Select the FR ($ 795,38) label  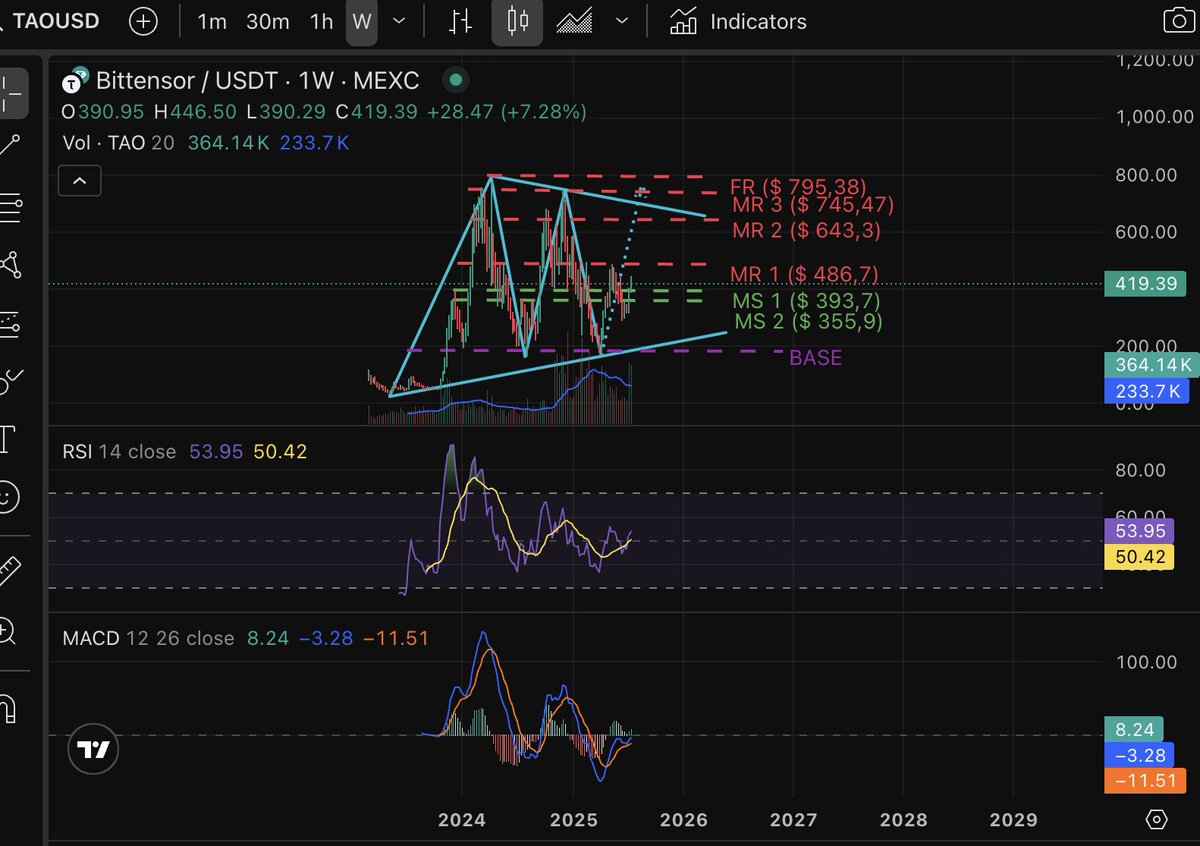(x=798, y=187)
